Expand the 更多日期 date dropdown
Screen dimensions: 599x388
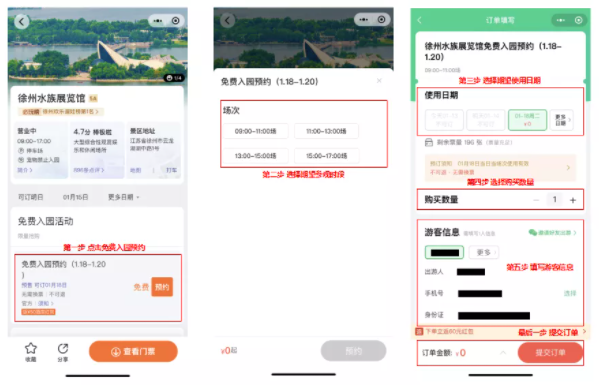coord(123,197)
